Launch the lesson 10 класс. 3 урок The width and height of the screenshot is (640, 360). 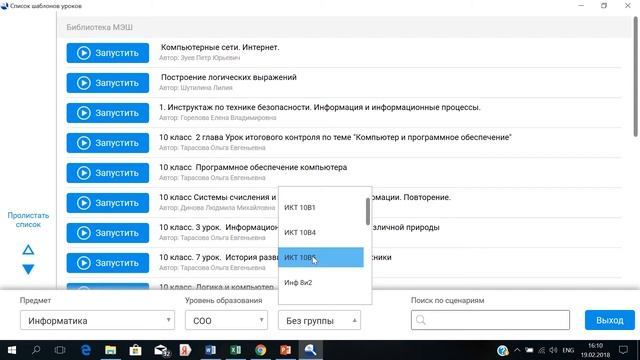click(108, 233)
